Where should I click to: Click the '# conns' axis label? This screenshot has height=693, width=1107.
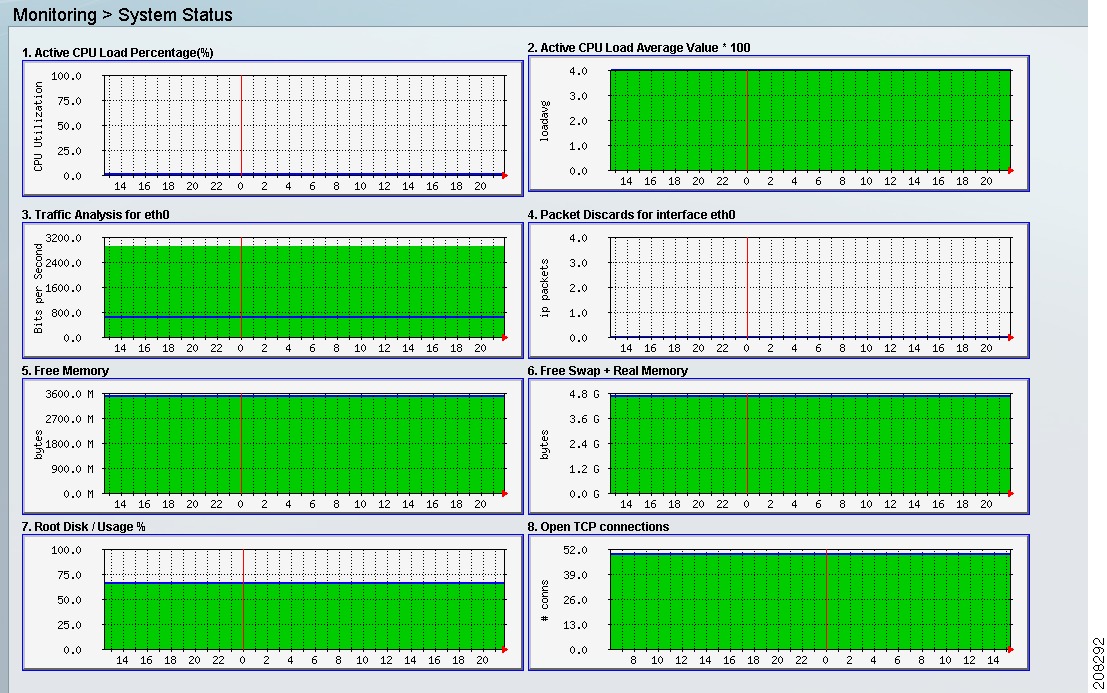544,601
